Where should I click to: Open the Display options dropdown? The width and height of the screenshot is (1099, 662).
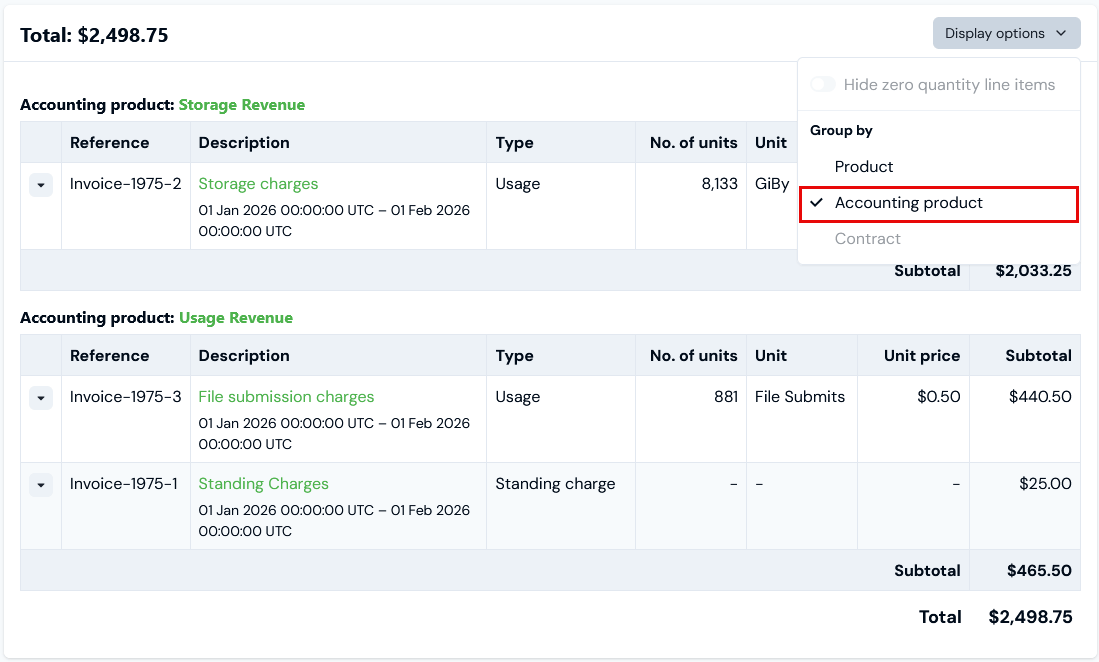1006,34
